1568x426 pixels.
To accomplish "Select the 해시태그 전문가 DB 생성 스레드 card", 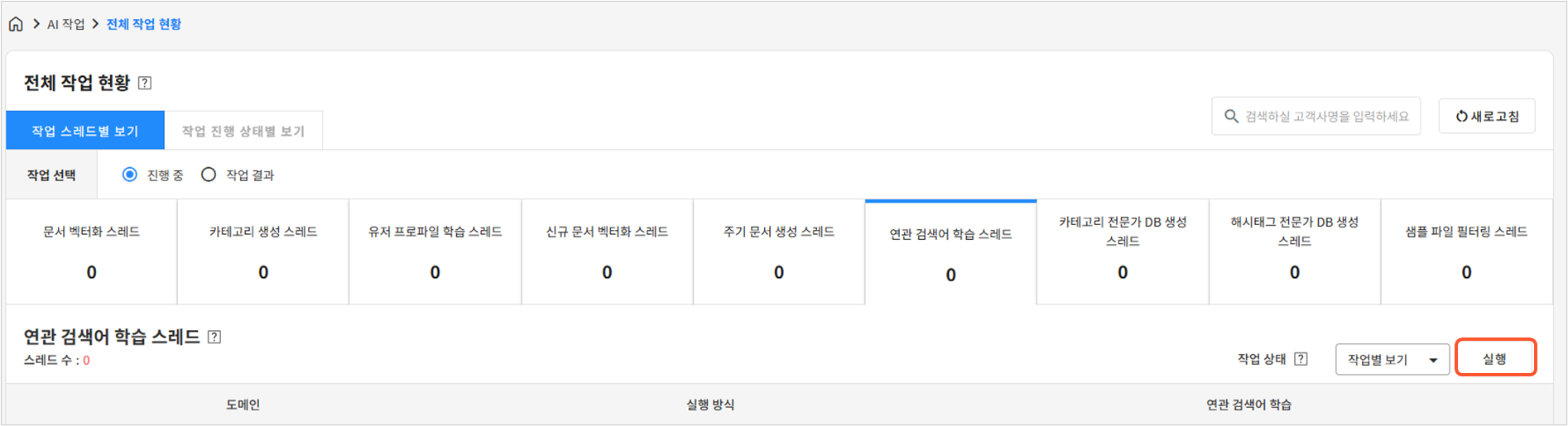I will [x=1294, y=251].
